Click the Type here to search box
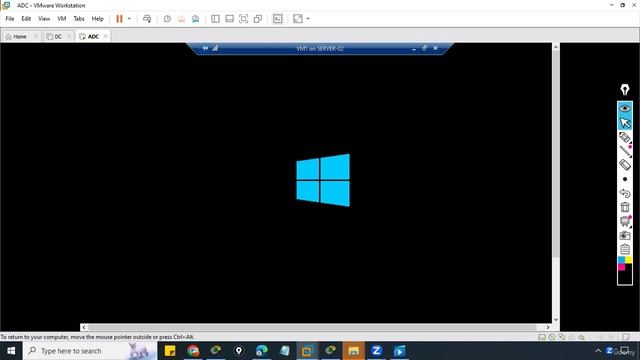 90,351
